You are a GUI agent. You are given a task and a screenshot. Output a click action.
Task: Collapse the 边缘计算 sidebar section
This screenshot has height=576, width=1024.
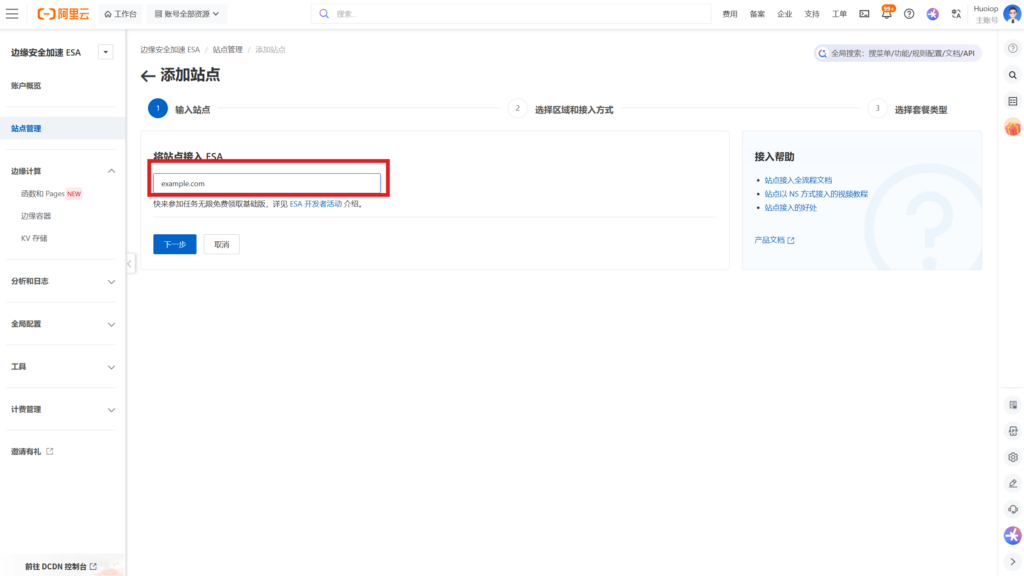tap(111, 172)
